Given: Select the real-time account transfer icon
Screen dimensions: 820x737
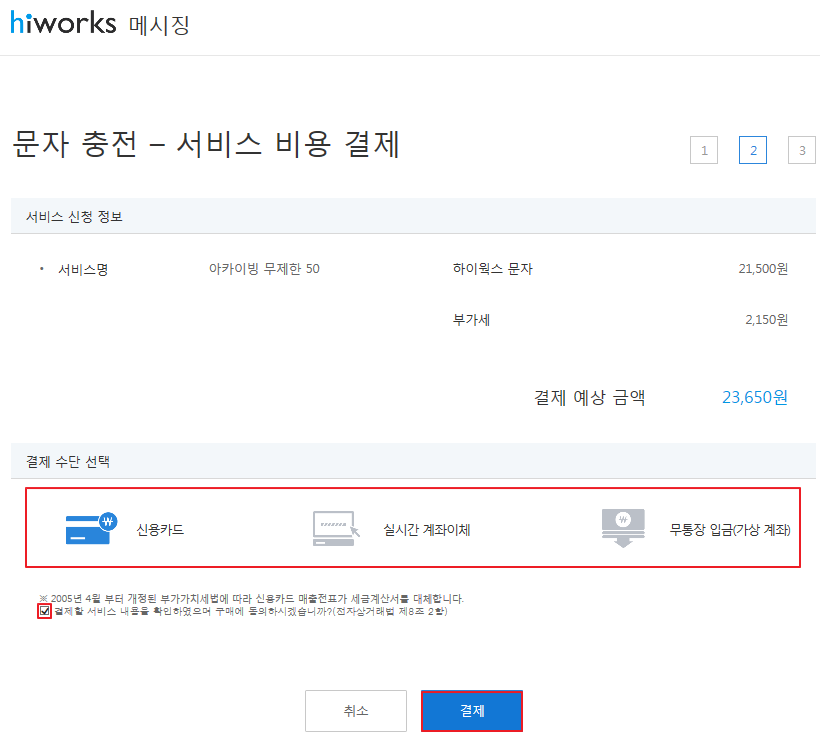Looking at the screenshot, I should (336, 528).
